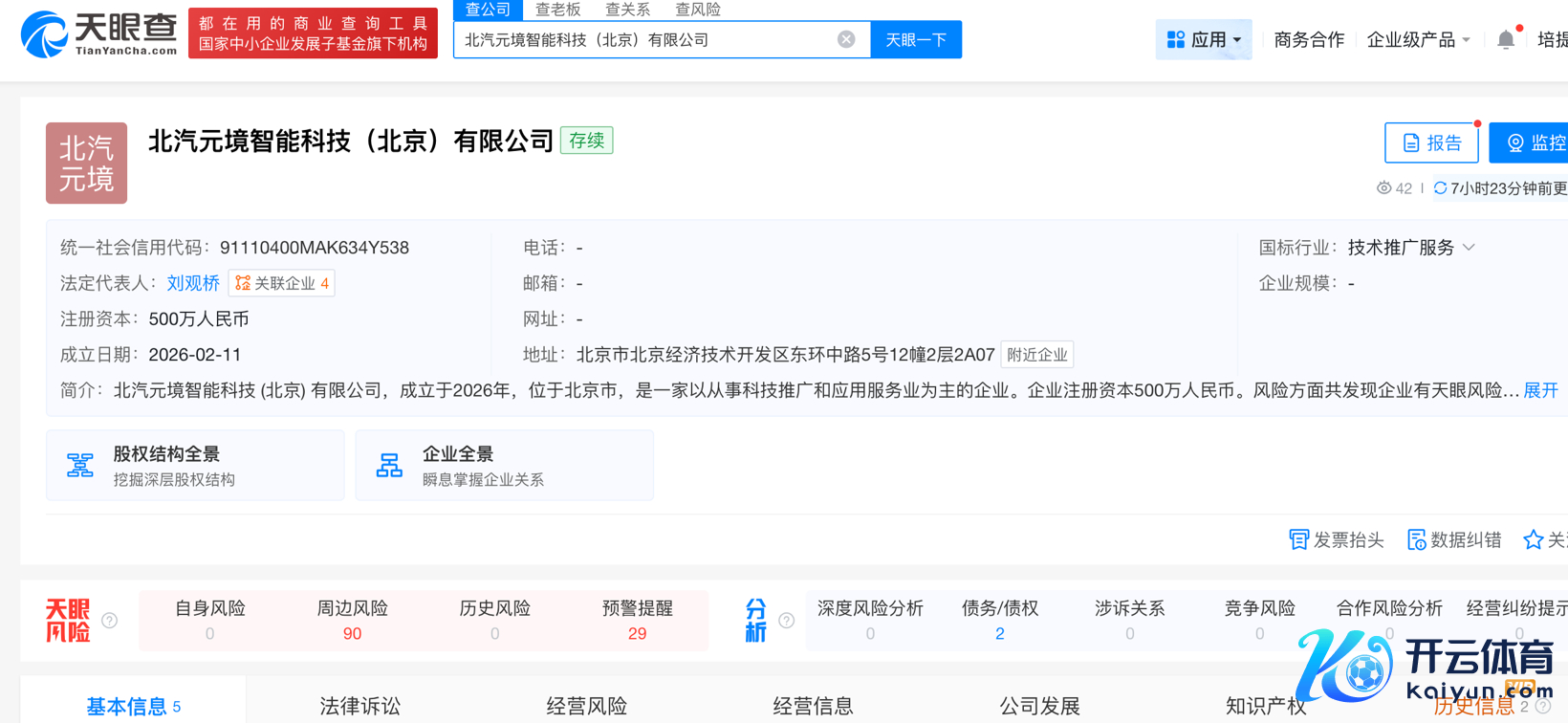Click the 报告 report button
Screen dimensions: 1568x723
pyautogui.click(x=1431, y=142)
